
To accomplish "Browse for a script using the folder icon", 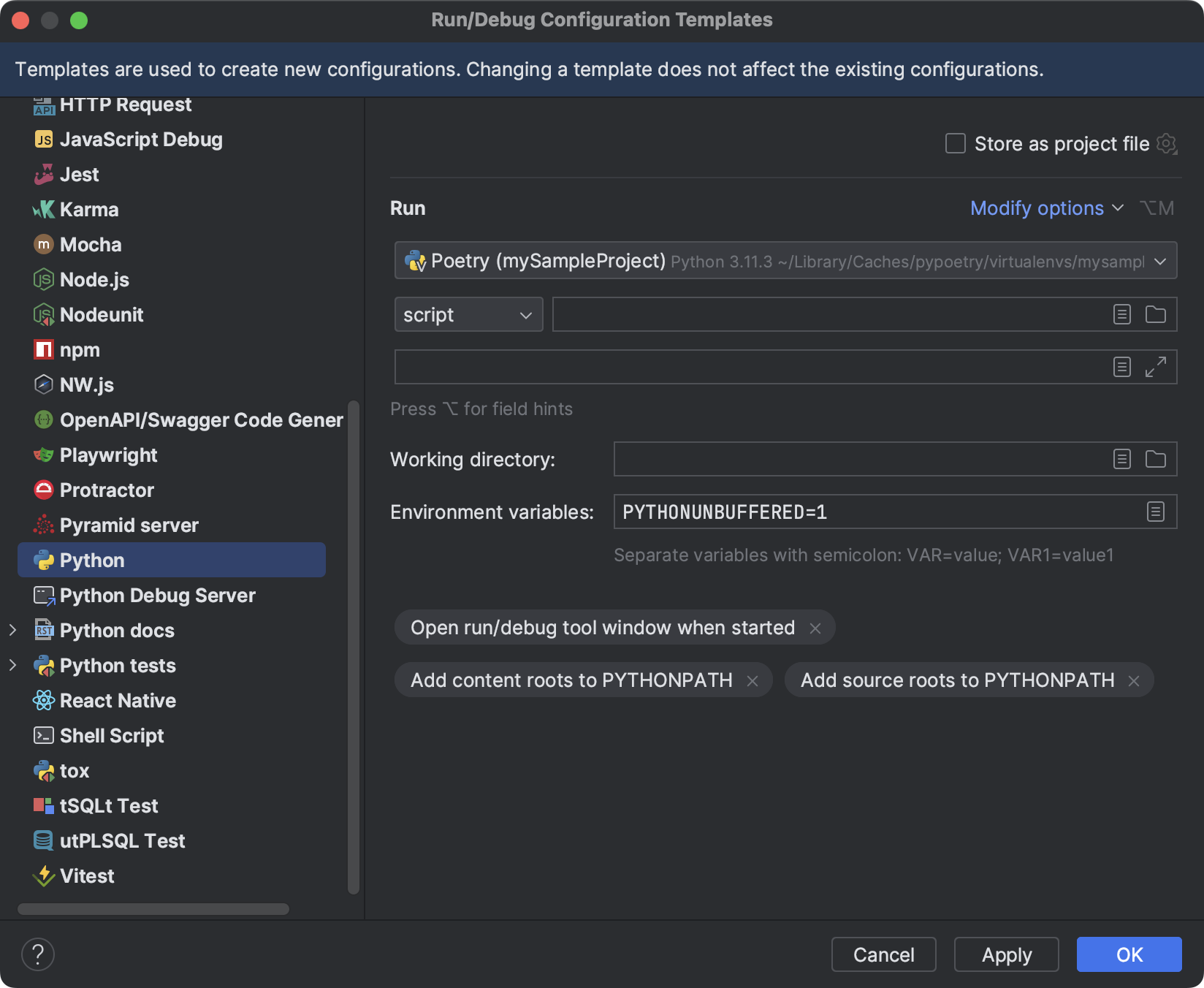I will click(1155, 314).
